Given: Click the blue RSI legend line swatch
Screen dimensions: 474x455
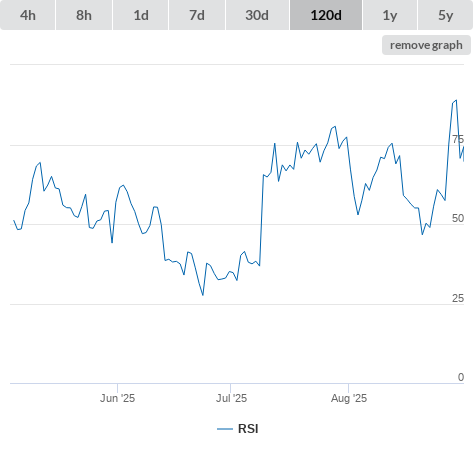Looking at the screenshot, I should [225, 429].
